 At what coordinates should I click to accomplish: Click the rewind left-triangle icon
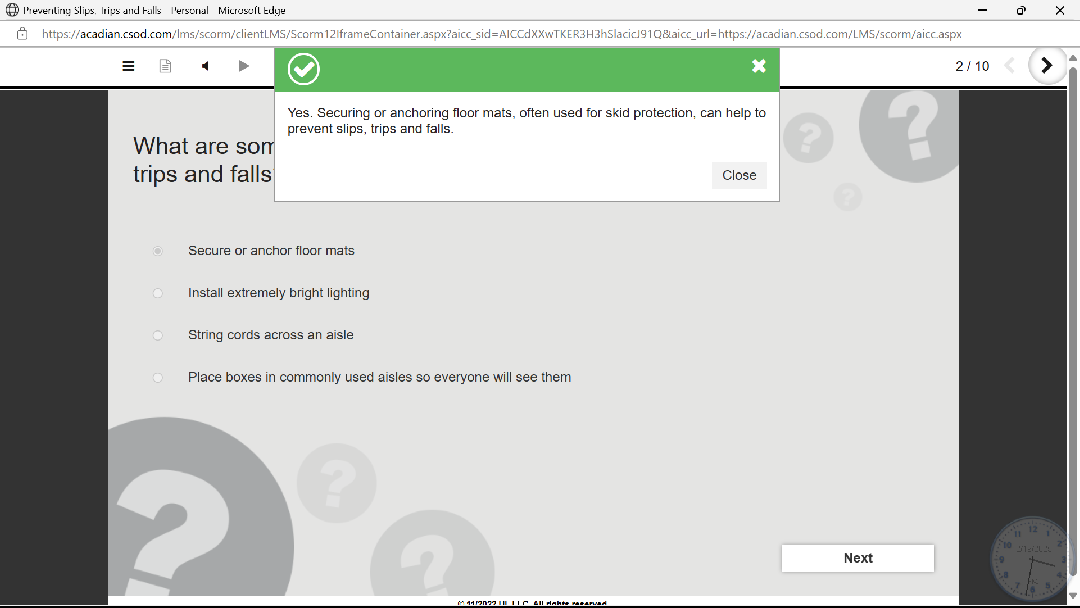click(205, 66)
